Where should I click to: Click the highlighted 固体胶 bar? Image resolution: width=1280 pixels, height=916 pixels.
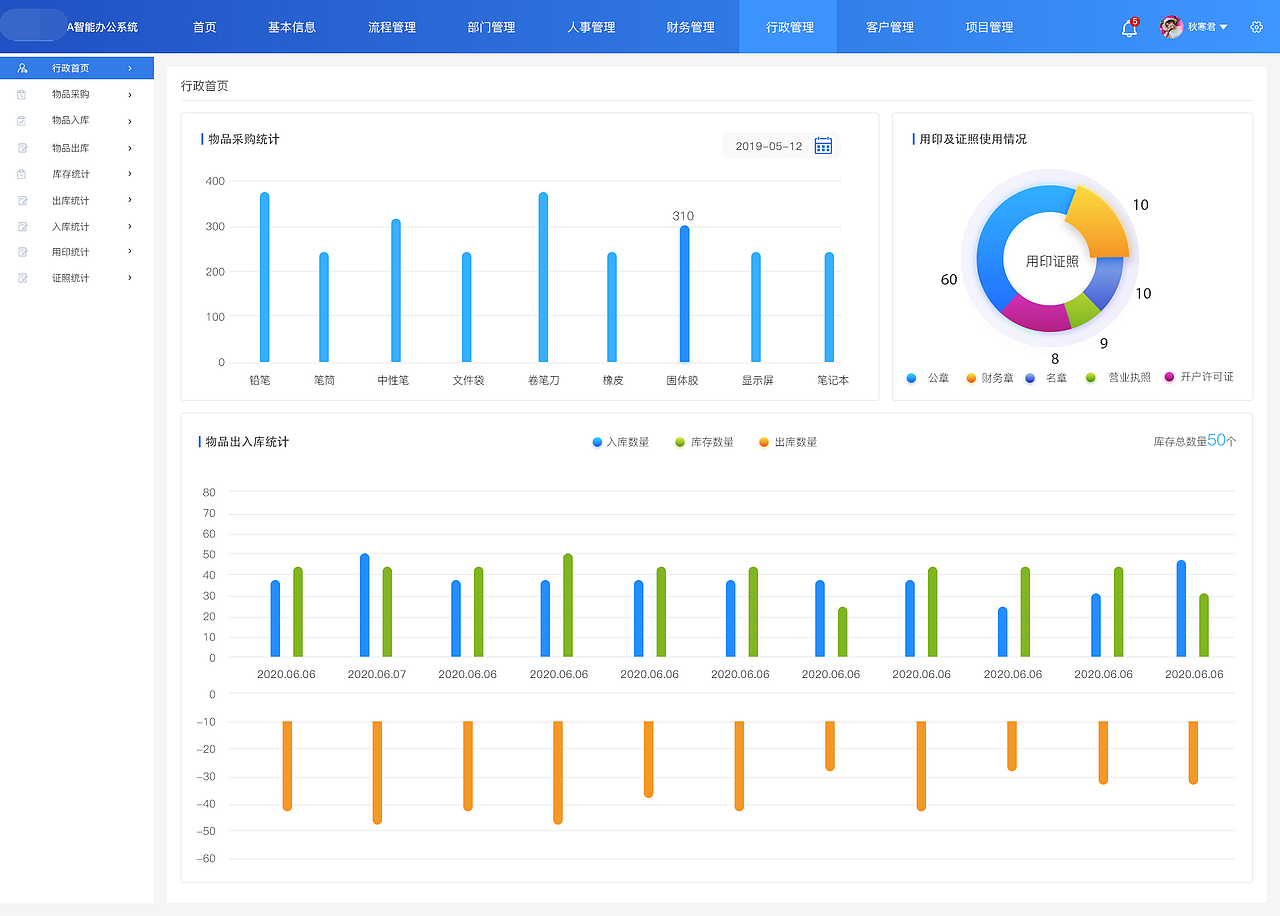[x=685, y=294]
